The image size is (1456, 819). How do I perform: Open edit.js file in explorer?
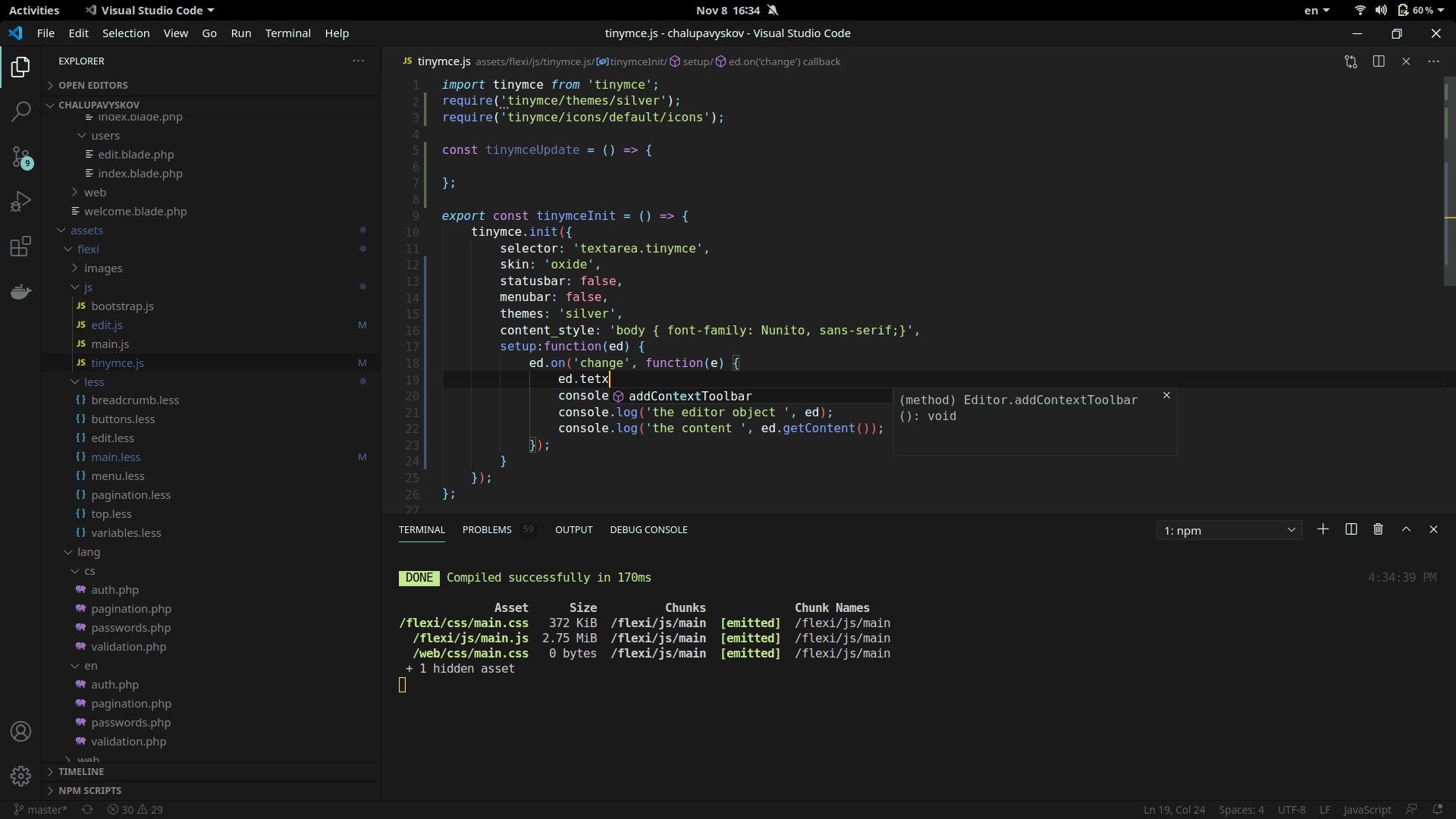tap(107, 325)
